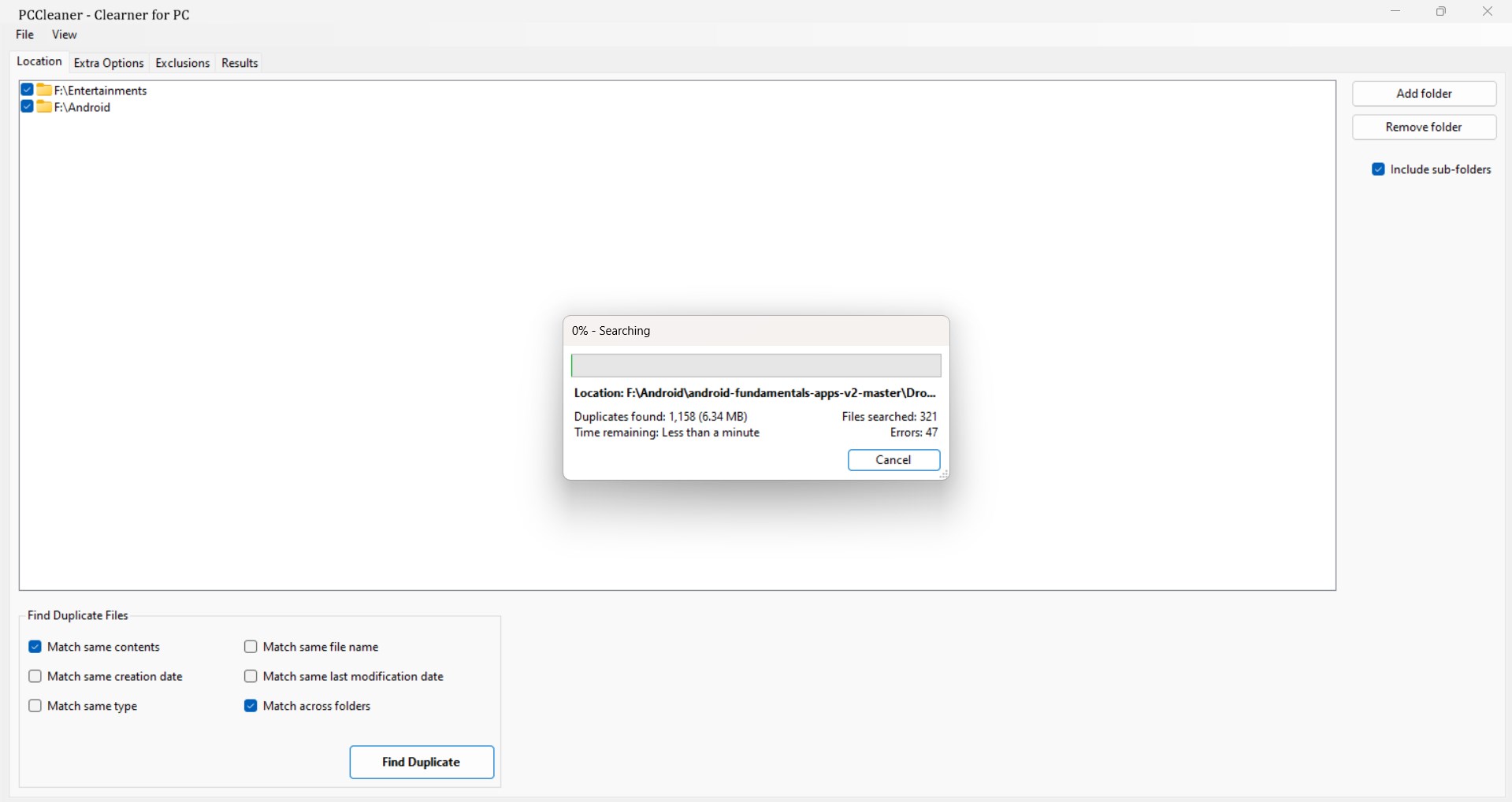Click the Time remaining text

[x=667, y=433]
